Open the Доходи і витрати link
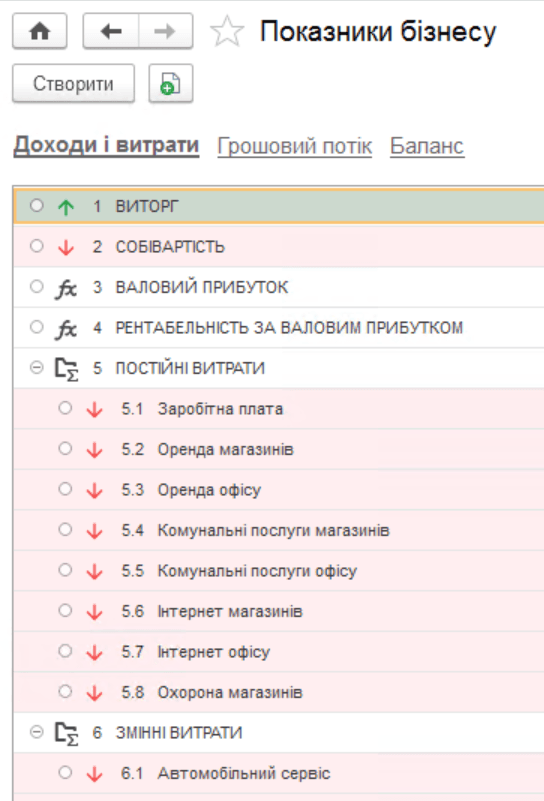This screenshot has height=801, width=544. tap(106, 145)
